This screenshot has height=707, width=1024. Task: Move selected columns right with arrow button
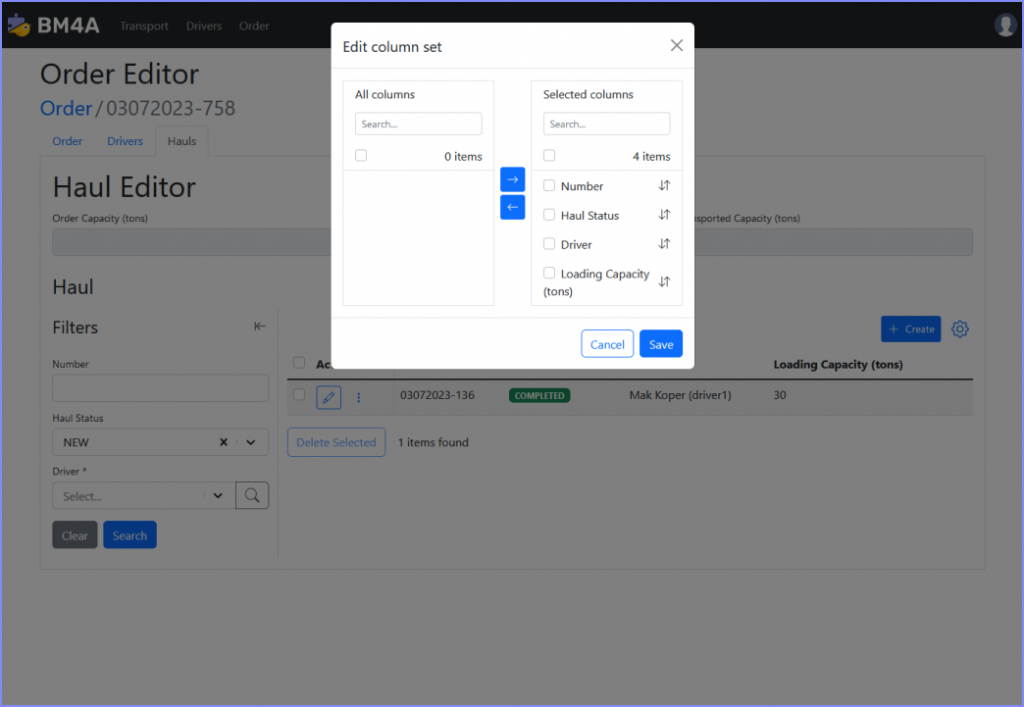point(513,179)
